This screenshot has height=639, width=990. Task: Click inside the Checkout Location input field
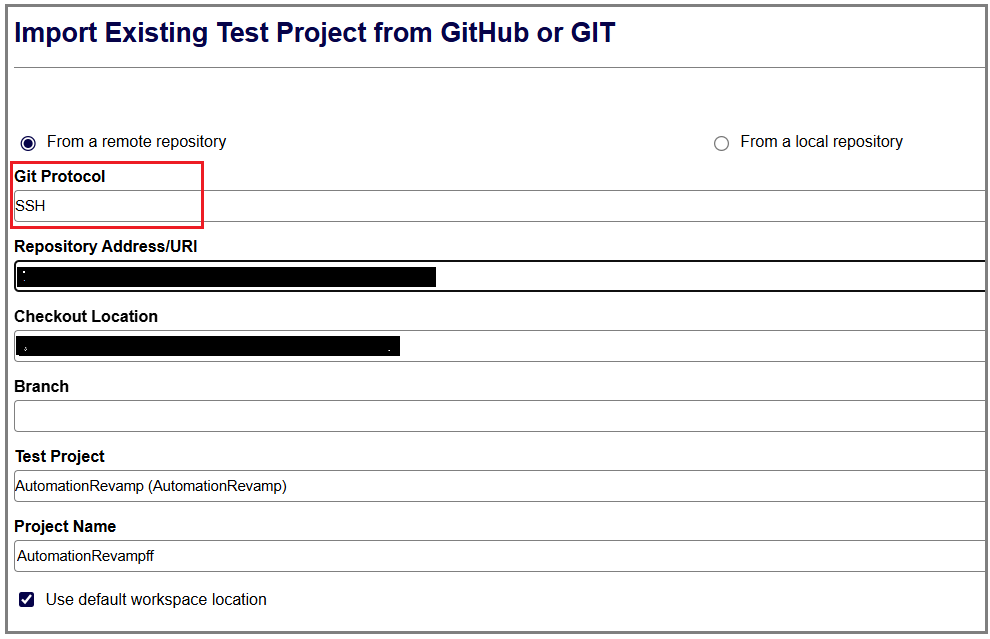(700, 346)
